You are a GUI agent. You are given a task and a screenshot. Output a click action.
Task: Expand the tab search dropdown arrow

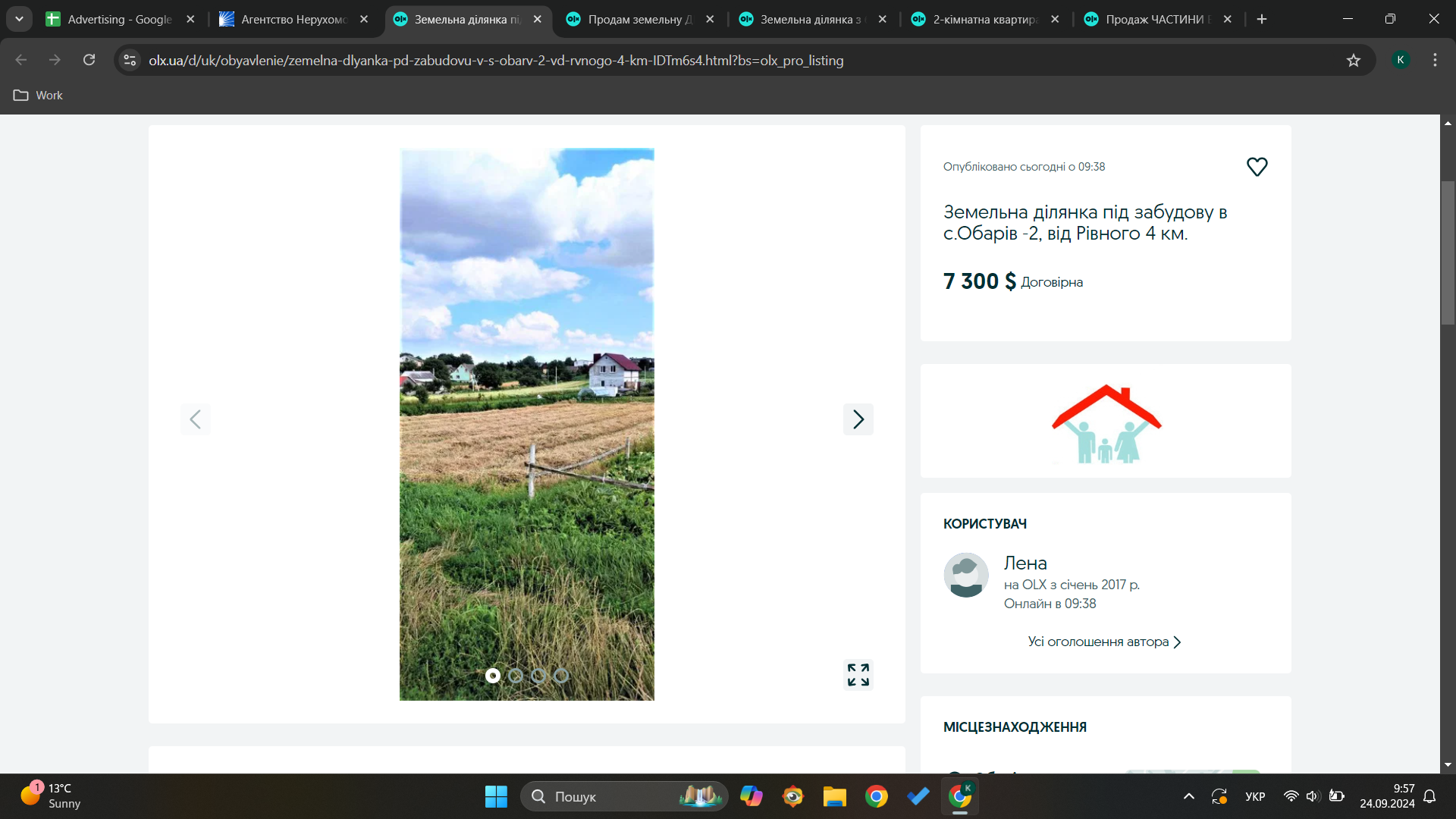[19, 19]
